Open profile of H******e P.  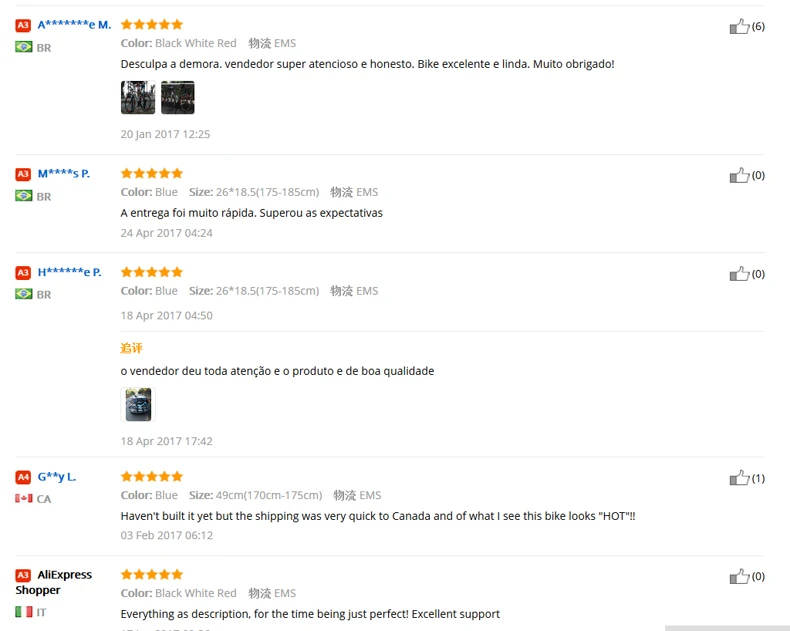coord(70,272)
